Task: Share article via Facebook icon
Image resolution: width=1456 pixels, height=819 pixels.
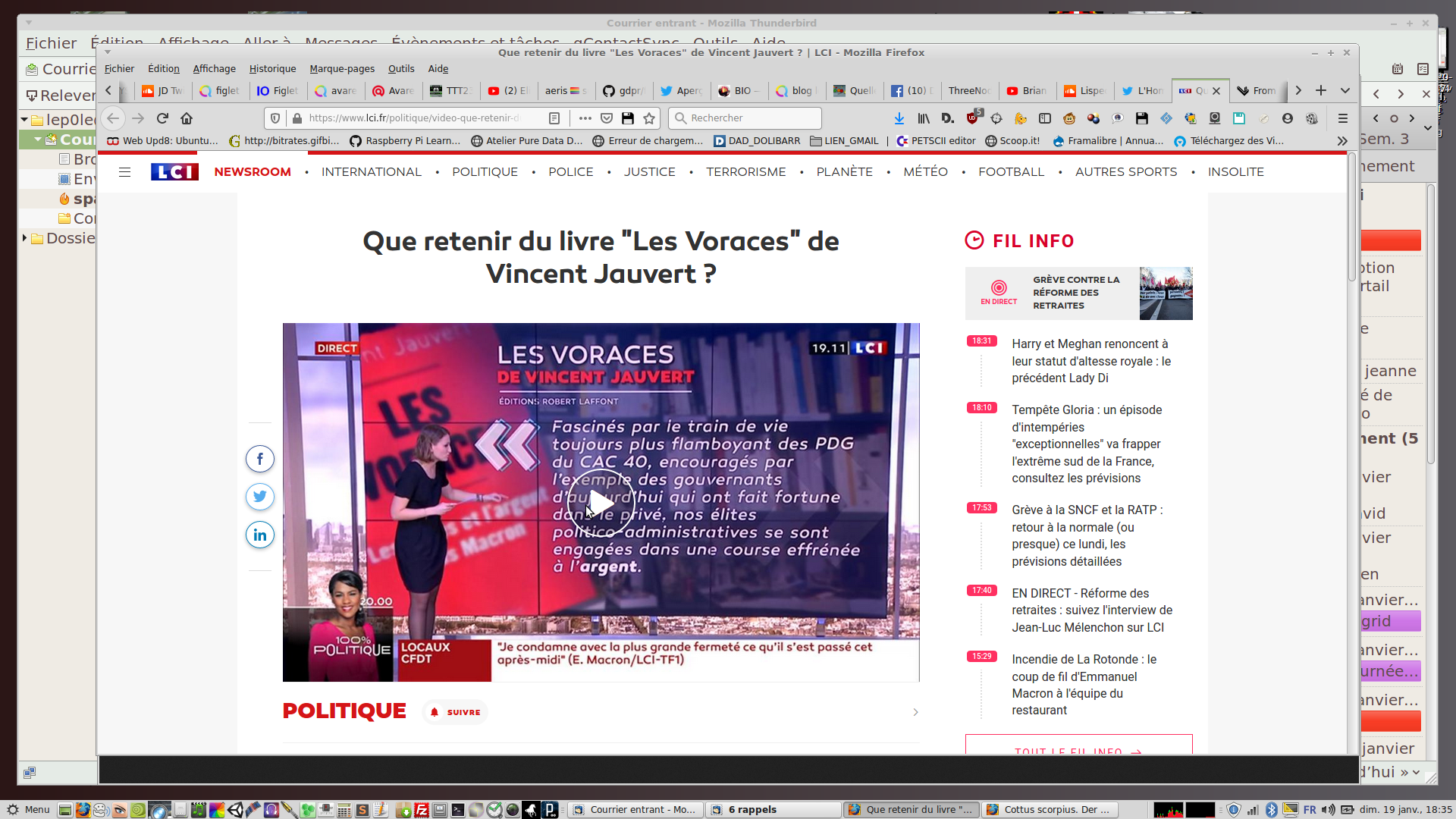Action: pos(260,459)
